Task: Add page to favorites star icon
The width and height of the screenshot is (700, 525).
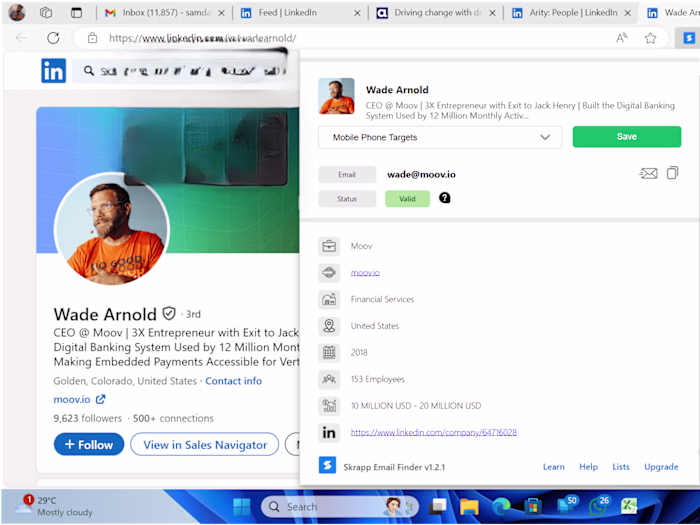Action: [650, 38]
